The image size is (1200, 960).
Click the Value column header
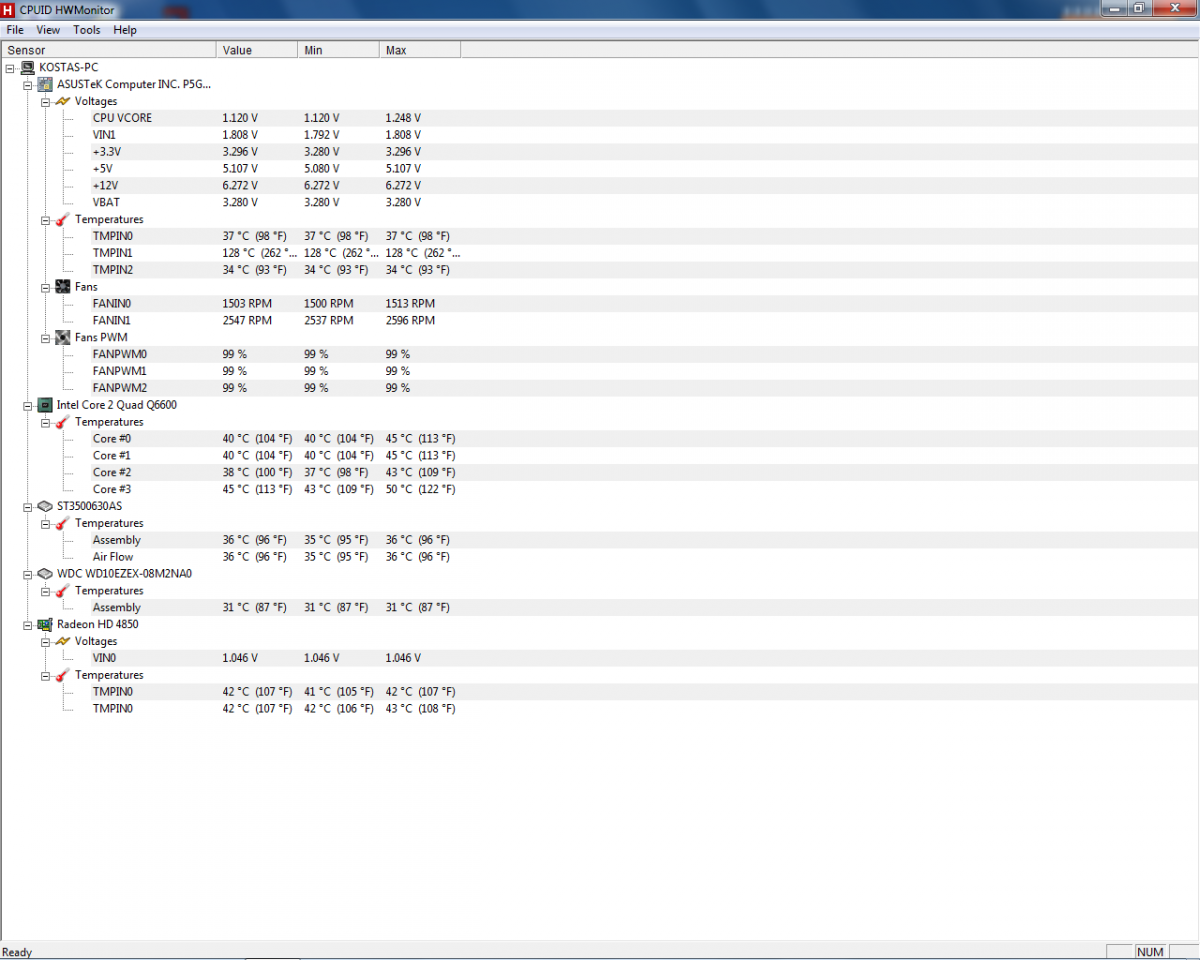(257, 50)
